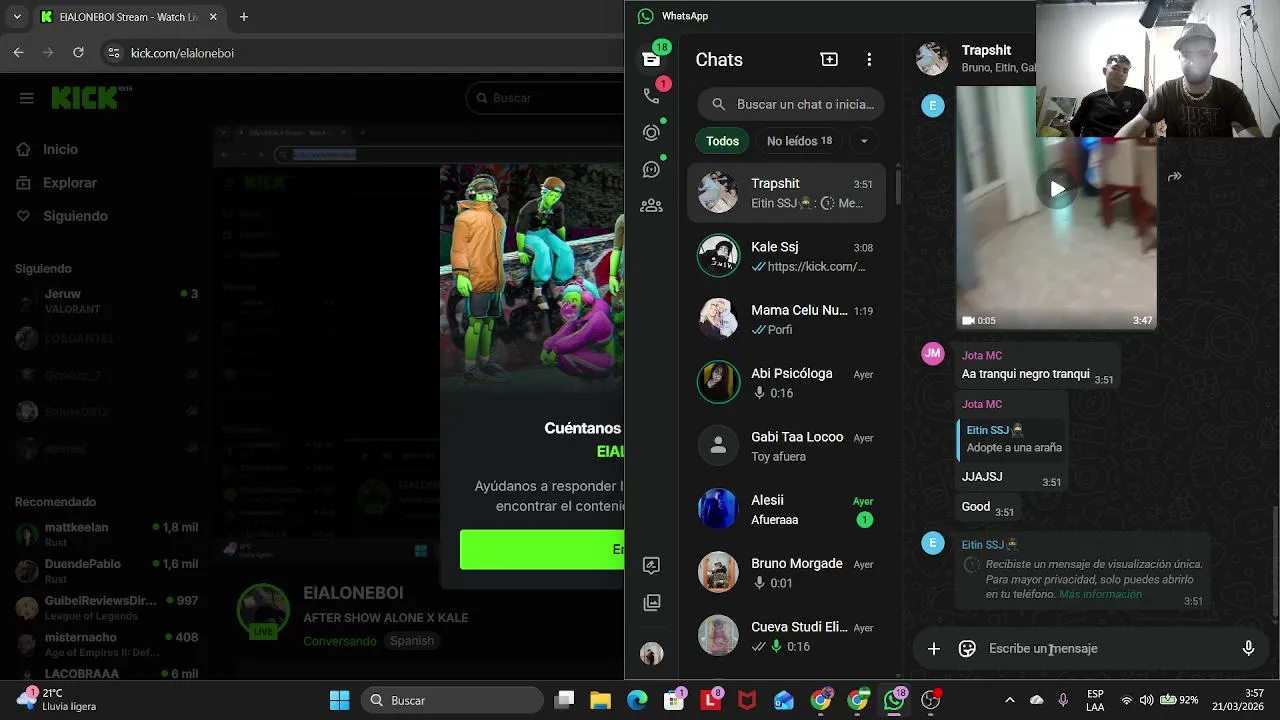The width and height of the screenshot is (1280, 720).
Task: Open the Abi Psicóloga chat
Action: click(786, 382)
